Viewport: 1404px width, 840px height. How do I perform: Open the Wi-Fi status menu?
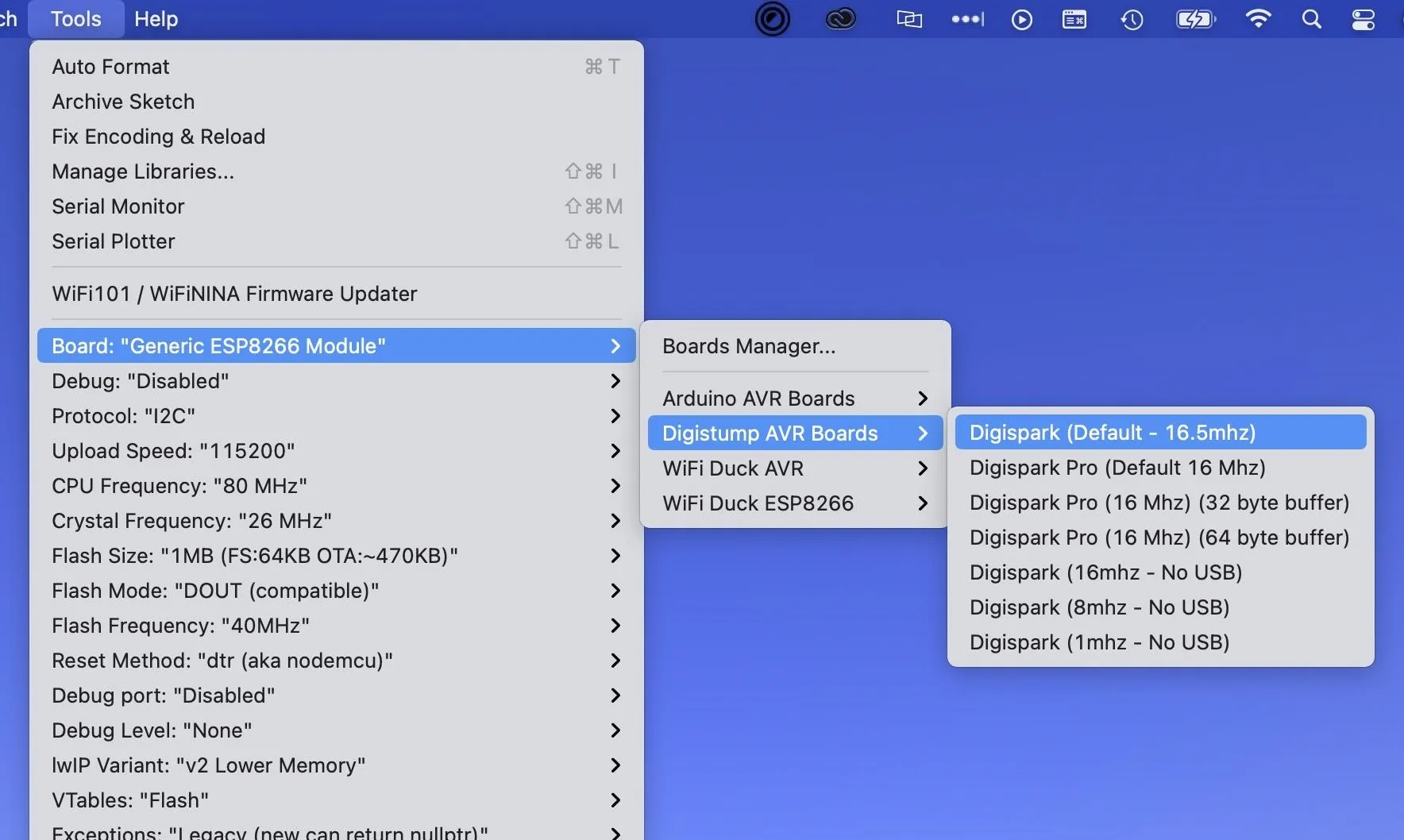pyautogui.click(x=1259, y=19)
